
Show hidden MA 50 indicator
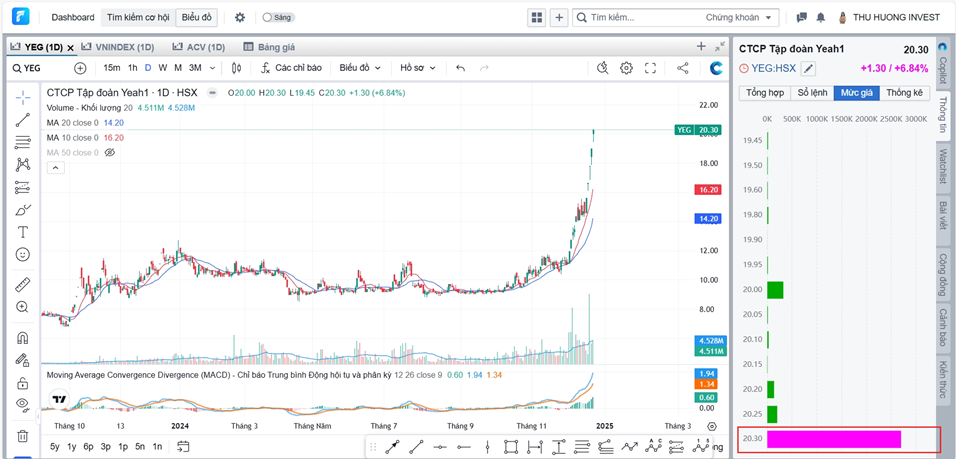pos(110,152)
